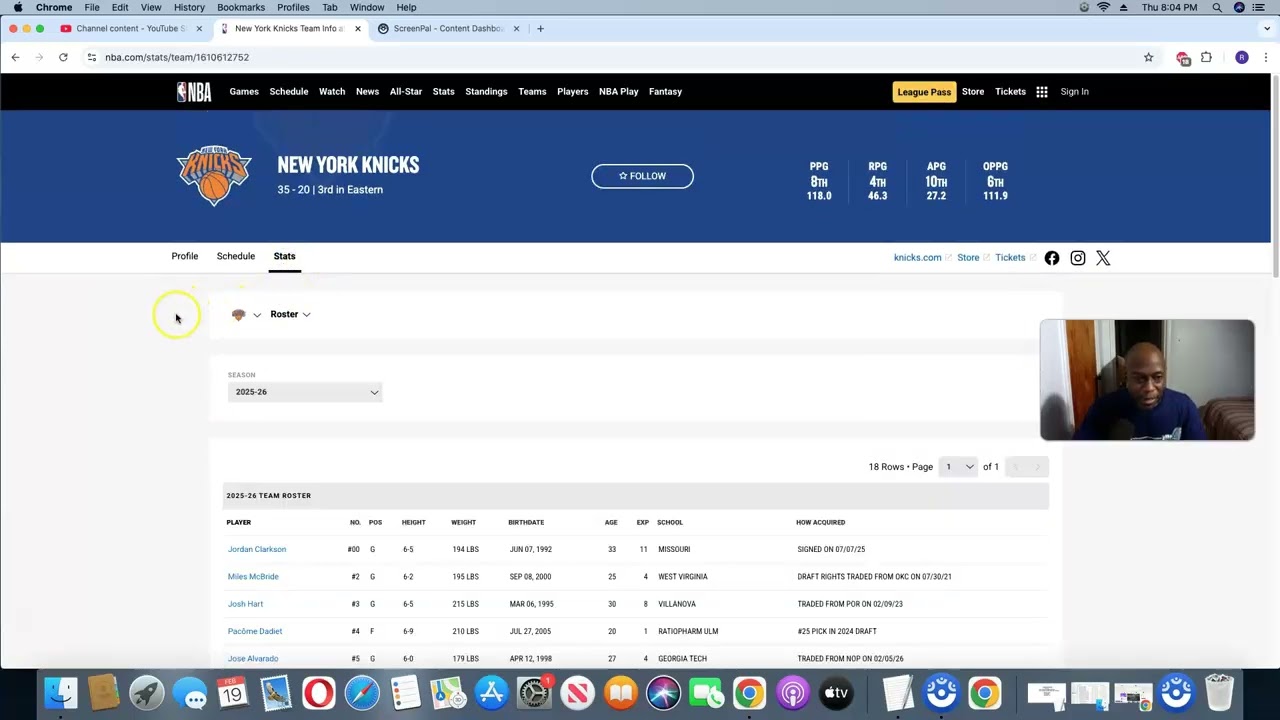Open Apple TV from the Dock
1280x720 pixels.
836,693
